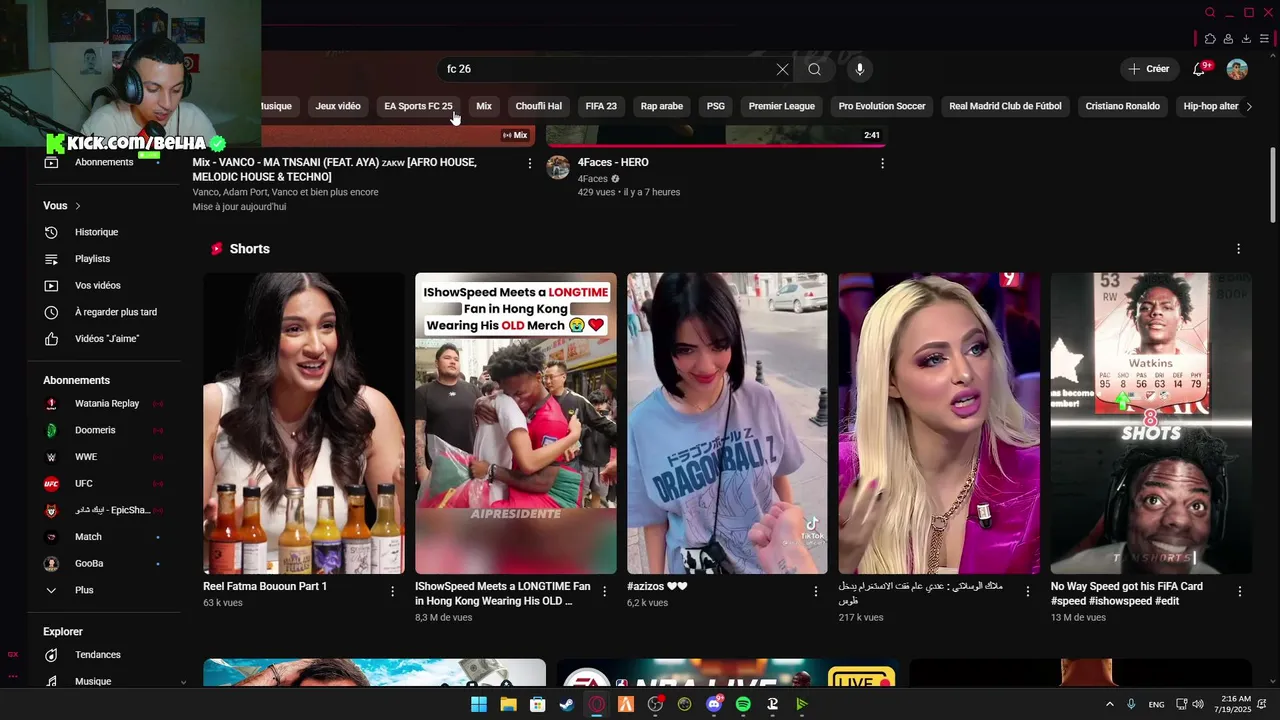1280x720 pixels.
Task: Open the Watania Replay subscription
Action: click(x=105, y=403)
